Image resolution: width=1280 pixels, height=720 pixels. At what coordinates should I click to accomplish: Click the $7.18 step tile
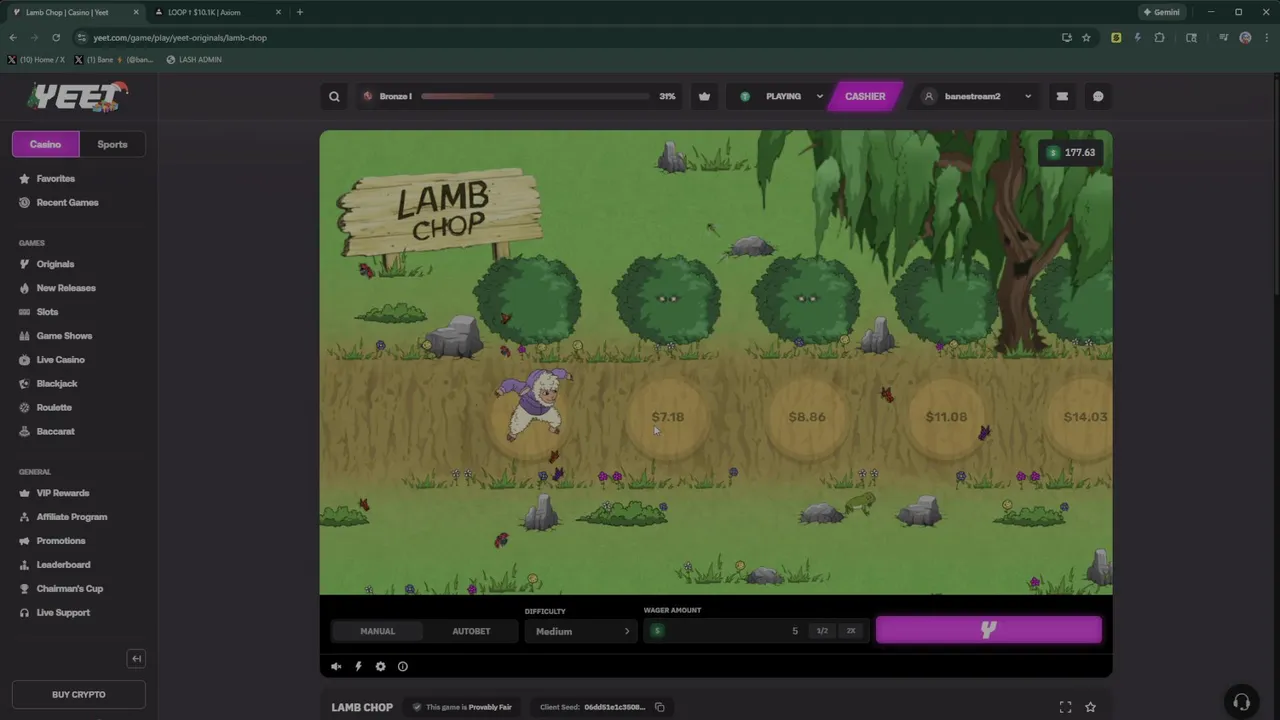pos(668,417)
